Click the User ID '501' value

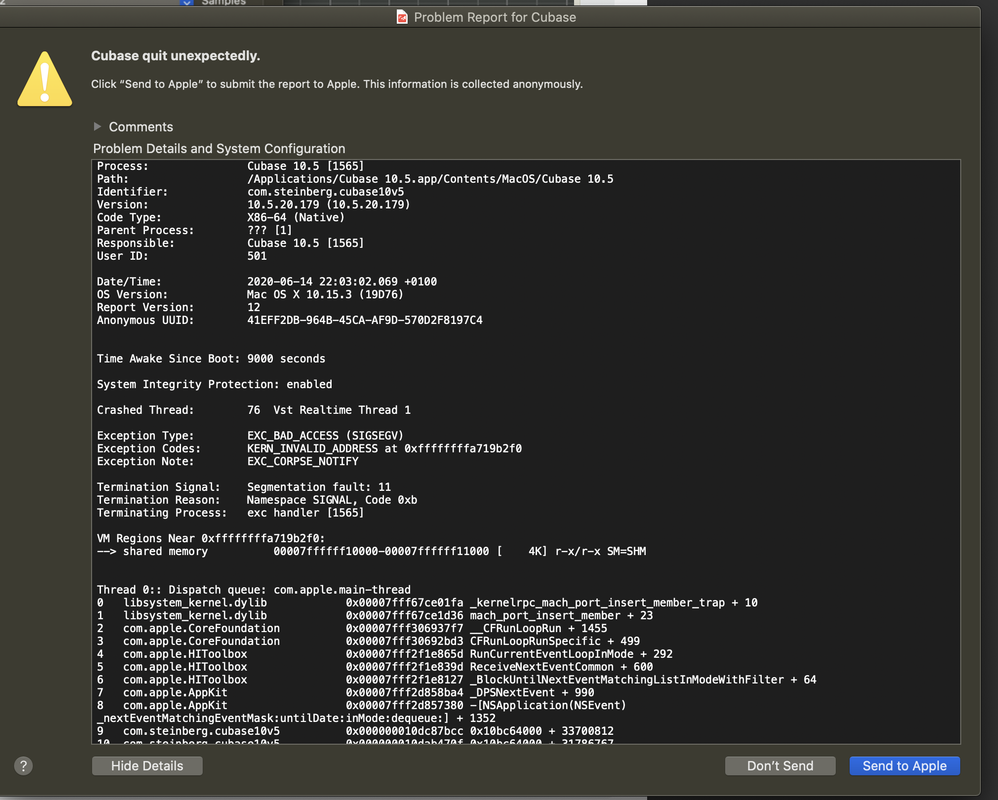pos(257,256)
